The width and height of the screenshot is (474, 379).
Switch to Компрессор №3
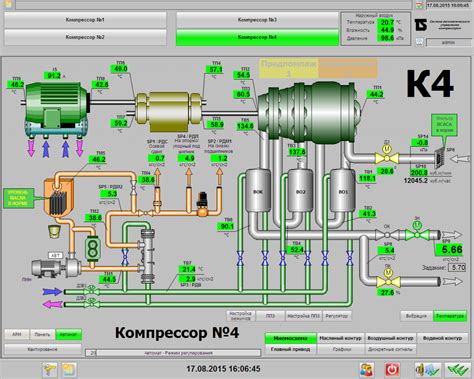click(x=257, y=20)
